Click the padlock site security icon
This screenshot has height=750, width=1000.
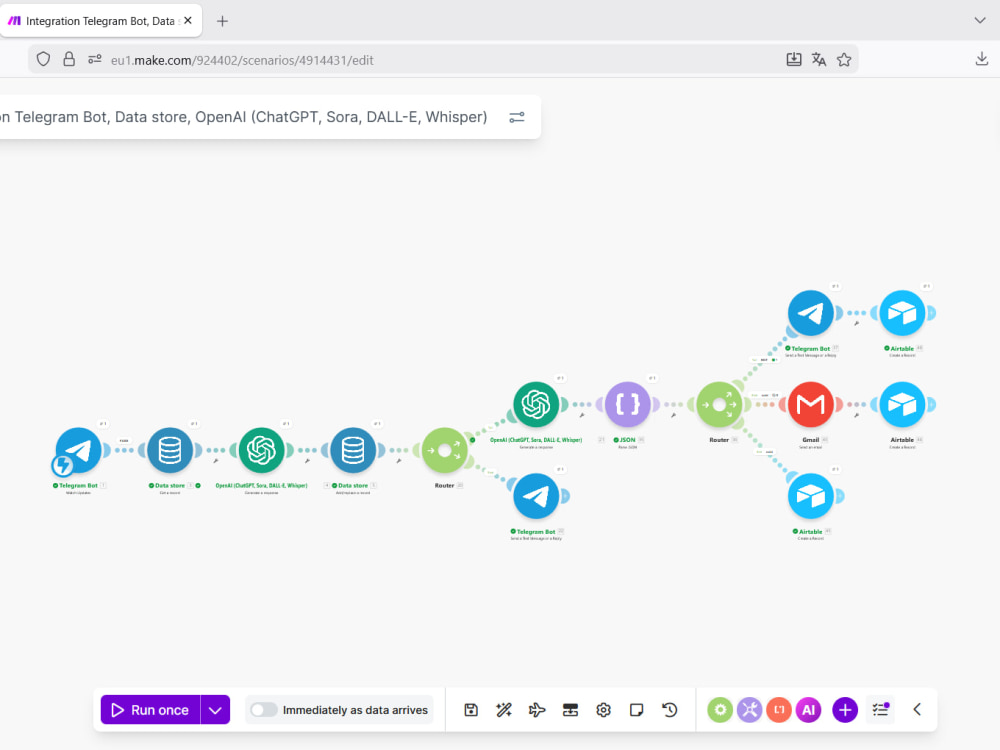tap(69, 59)
